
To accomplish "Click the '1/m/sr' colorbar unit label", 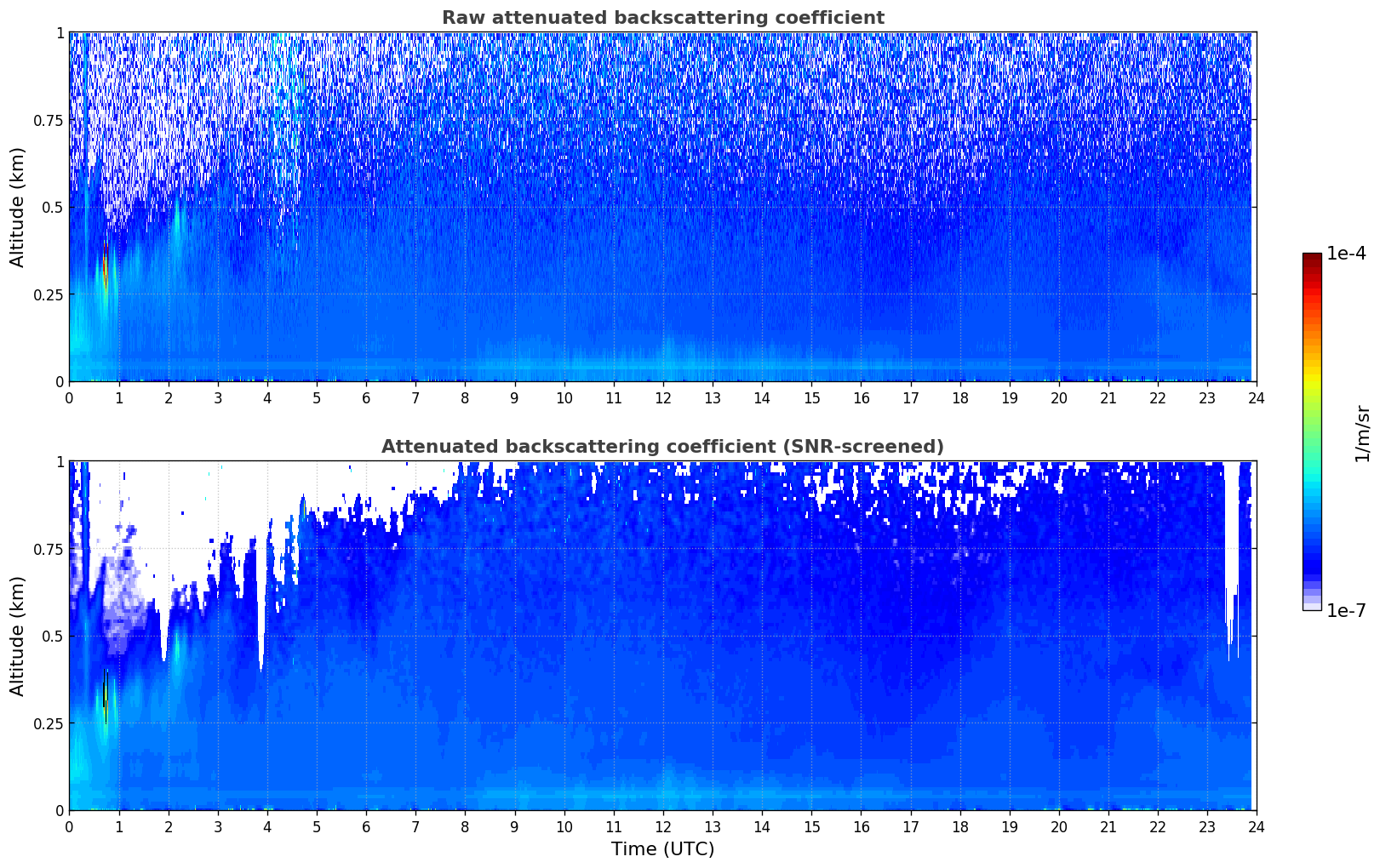I will [1362, 432].
